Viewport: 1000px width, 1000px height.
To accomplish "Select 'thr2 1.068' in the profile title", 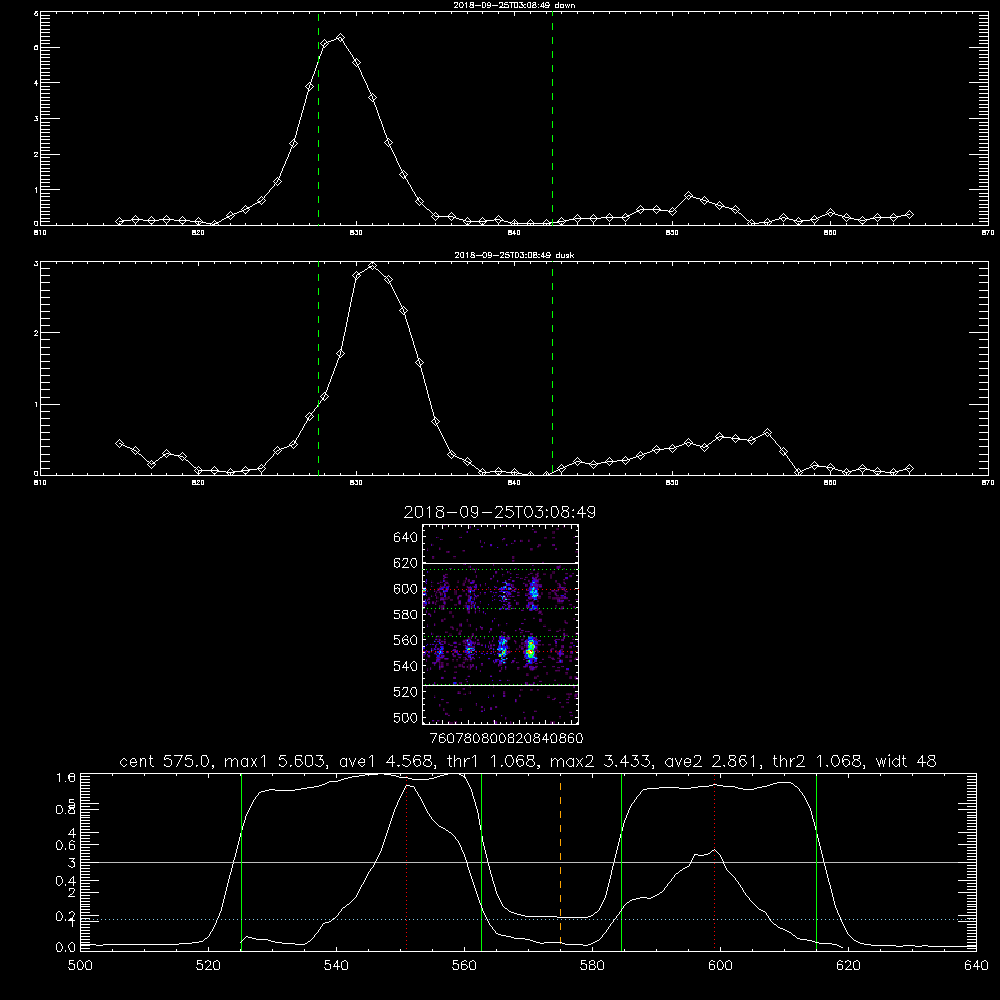I will tap(818, 761).
